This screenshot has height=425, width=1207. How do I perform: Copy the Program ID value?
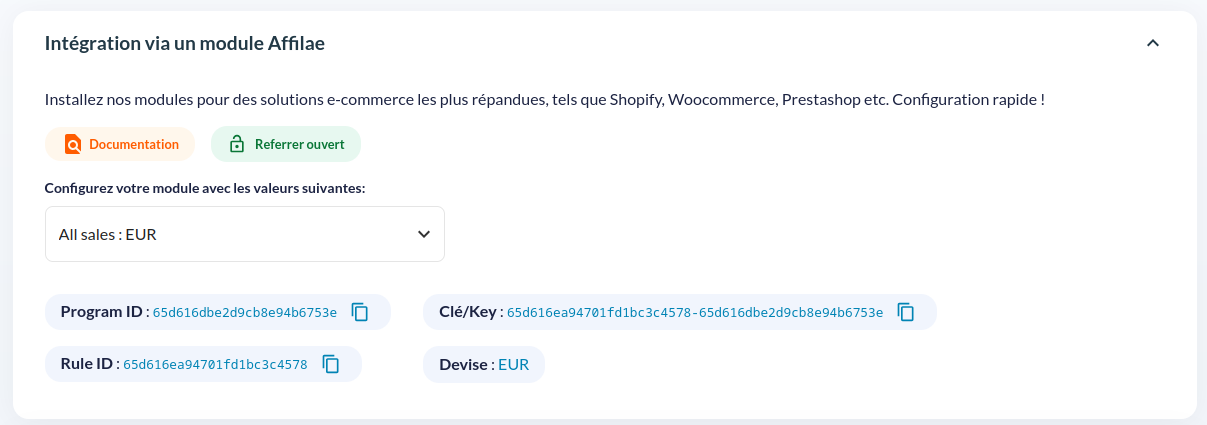(360, 312)
